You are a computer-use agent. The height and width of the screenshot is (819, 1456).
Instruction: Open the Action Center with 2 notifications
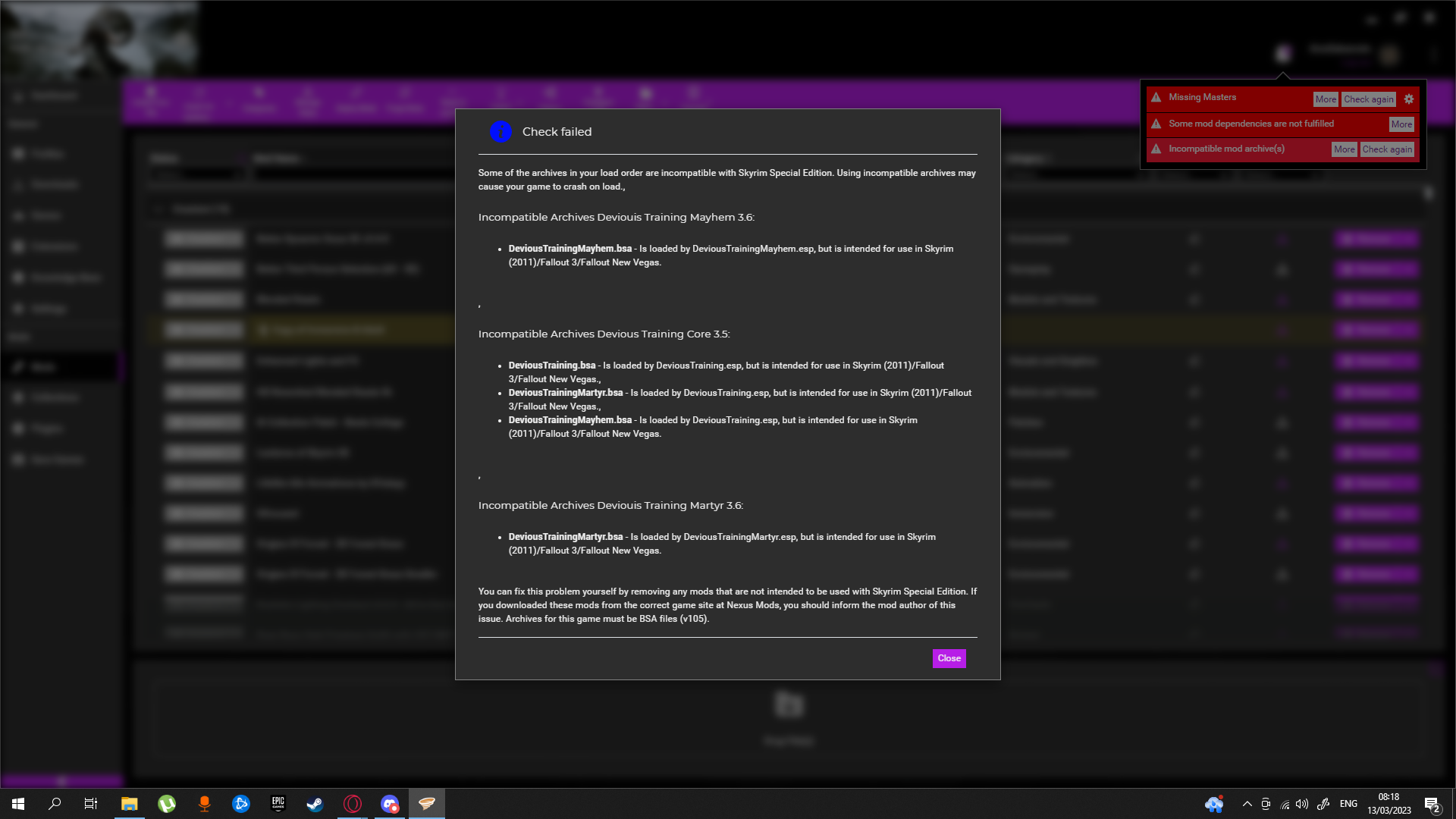(x=1432, y=805)
